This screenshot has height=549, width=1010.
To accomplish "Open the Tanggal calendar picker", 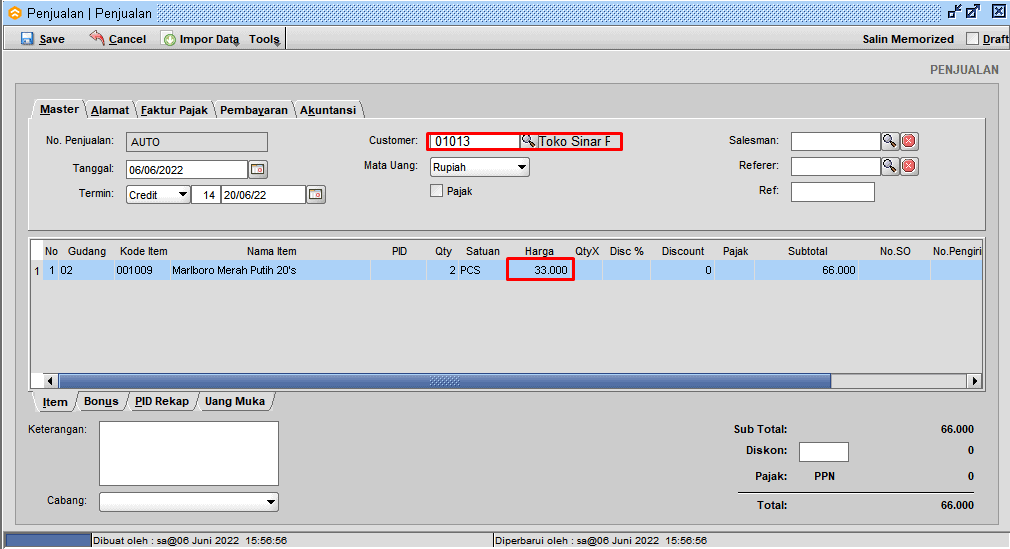I will (257, 170).
